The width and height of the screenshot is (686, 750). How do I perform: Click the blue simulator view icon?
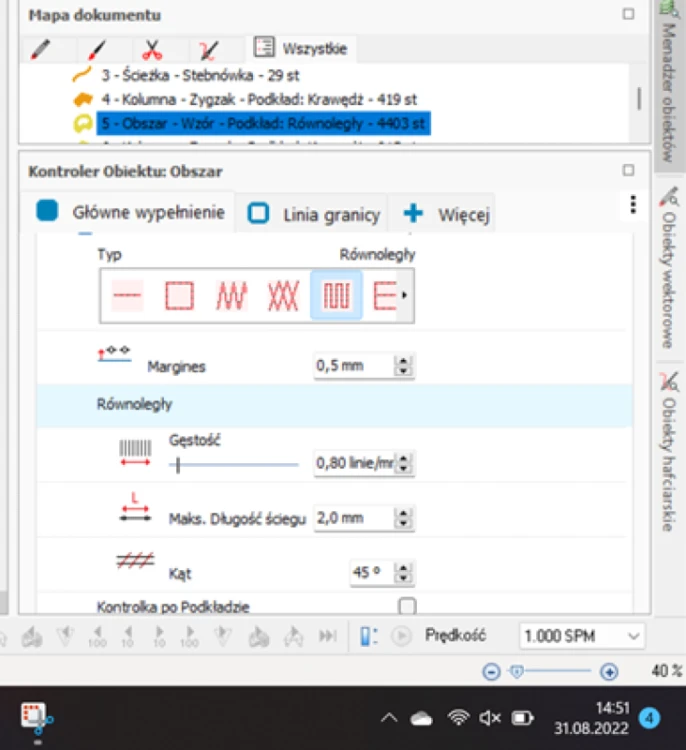point(368,636)
